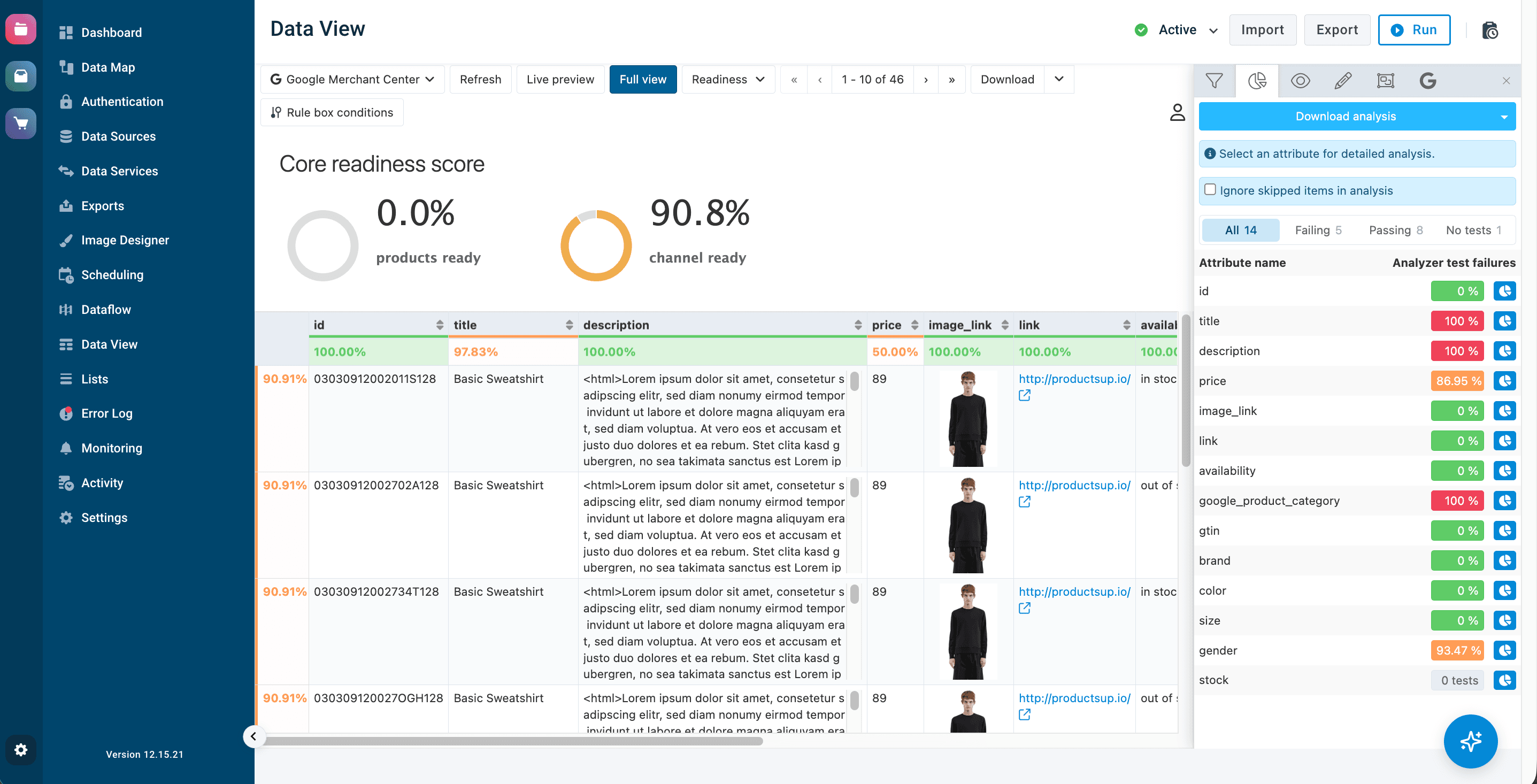Viewport: 1537px width, 784px height.
Task: Open the clipboard history icon in header
Action: (1490, 30)
